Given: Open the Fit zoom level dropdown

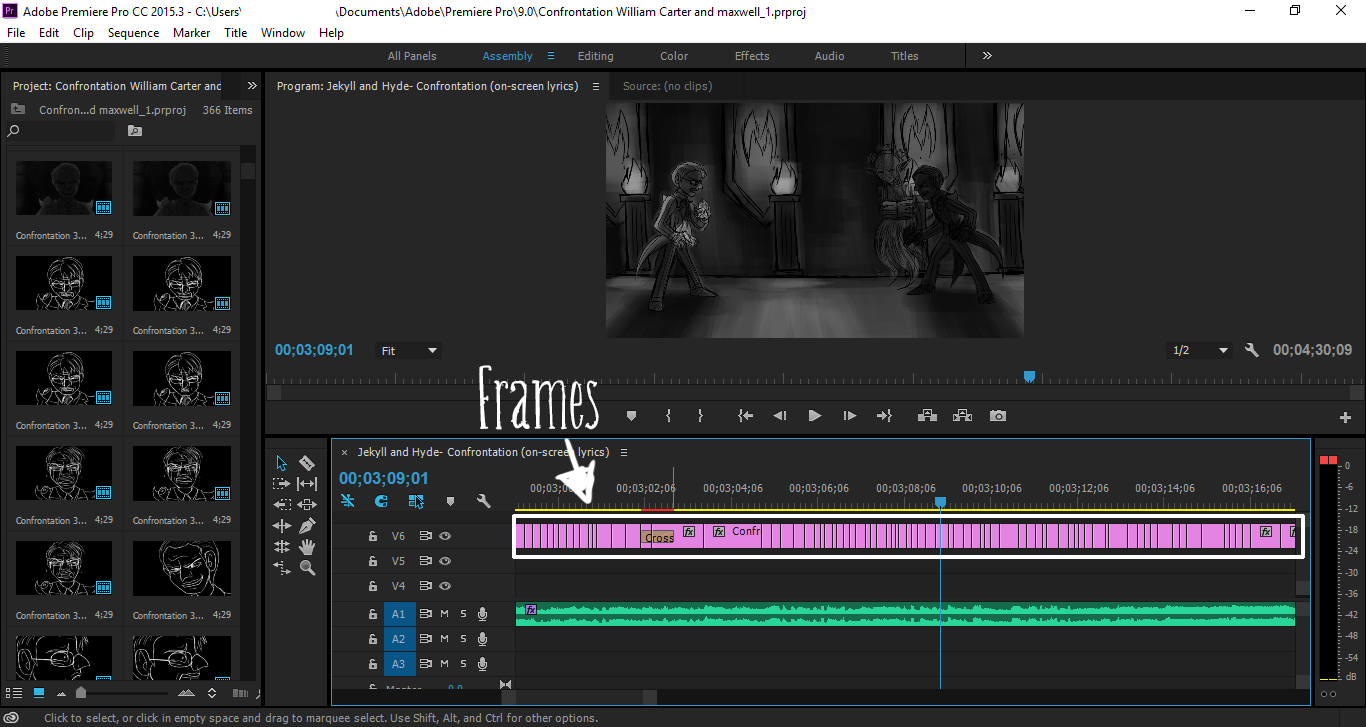Looking at the screenshot, I should click(x=409, y=351).
